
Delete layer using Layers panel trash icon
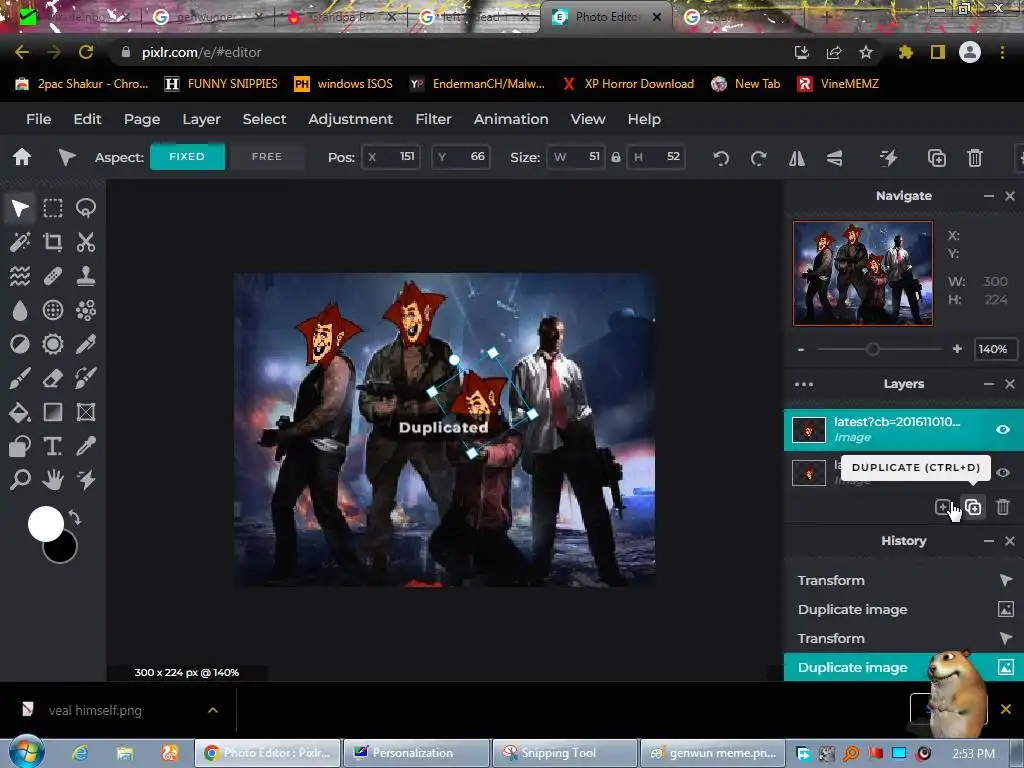[1003, 507]
